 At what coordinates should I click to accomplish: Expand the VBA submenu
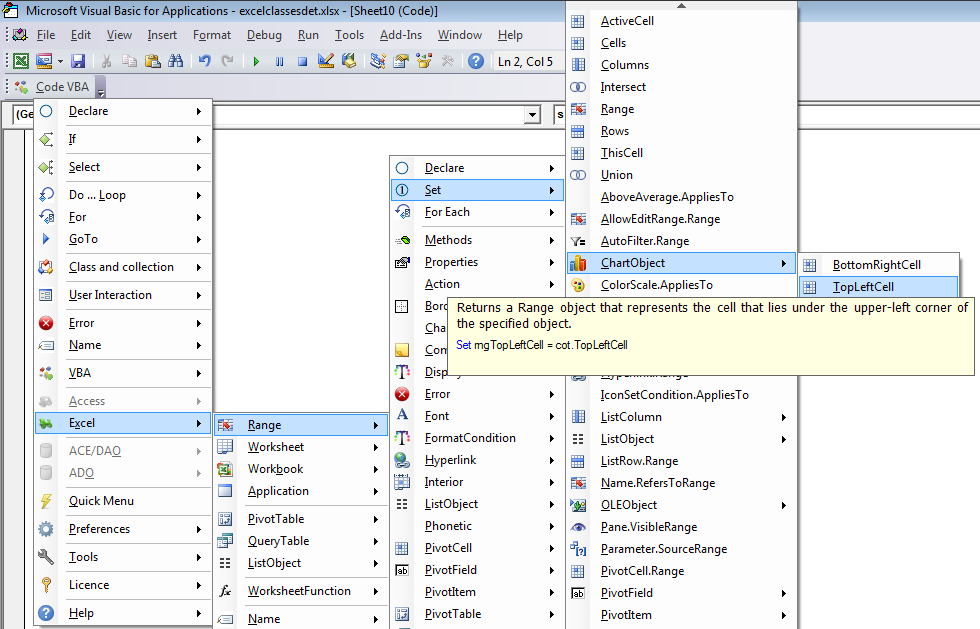pos(123,373)
